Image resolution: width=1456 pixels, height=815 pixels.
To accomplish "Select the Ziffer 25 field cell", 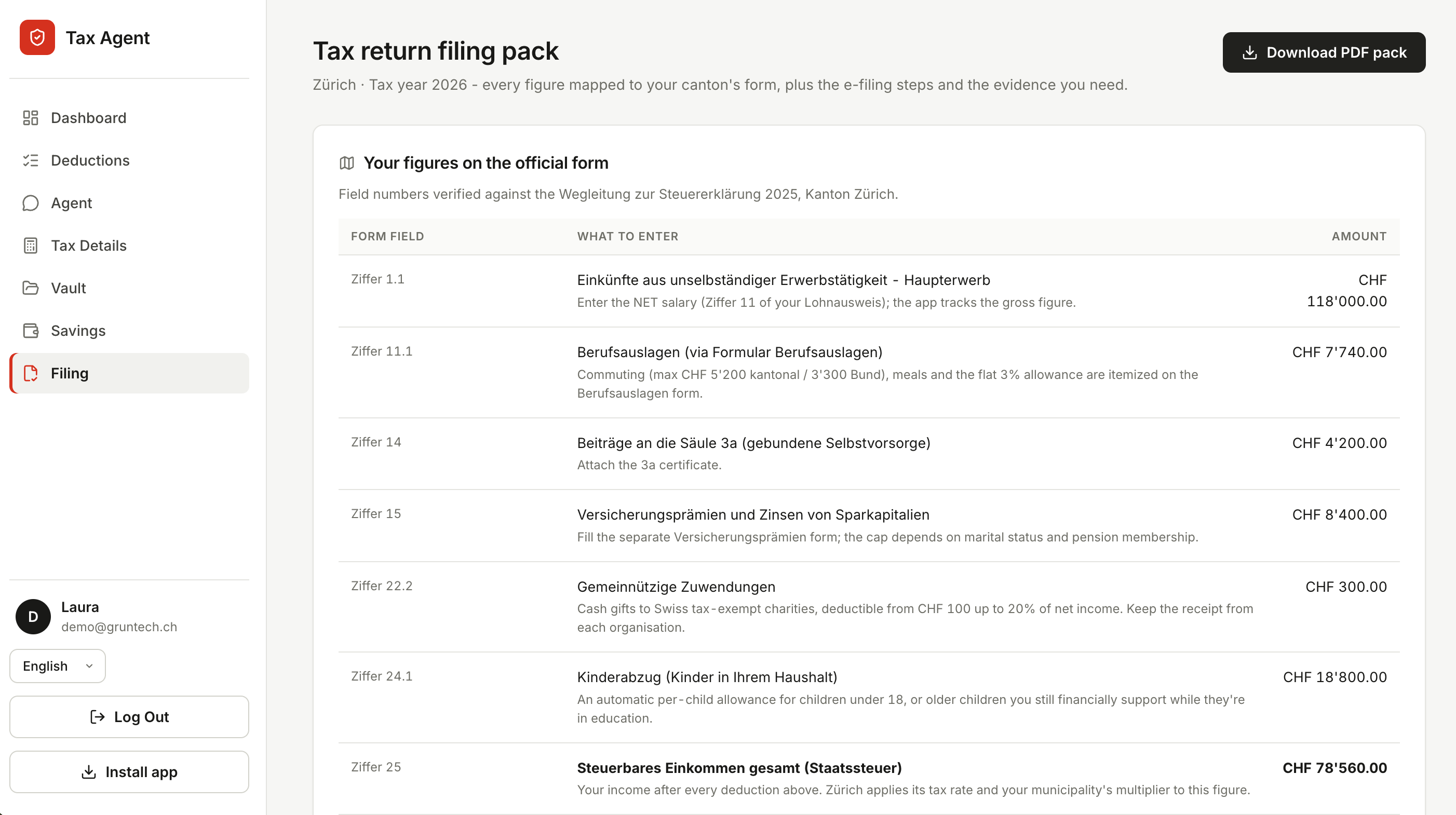I will tap(376, 768).
